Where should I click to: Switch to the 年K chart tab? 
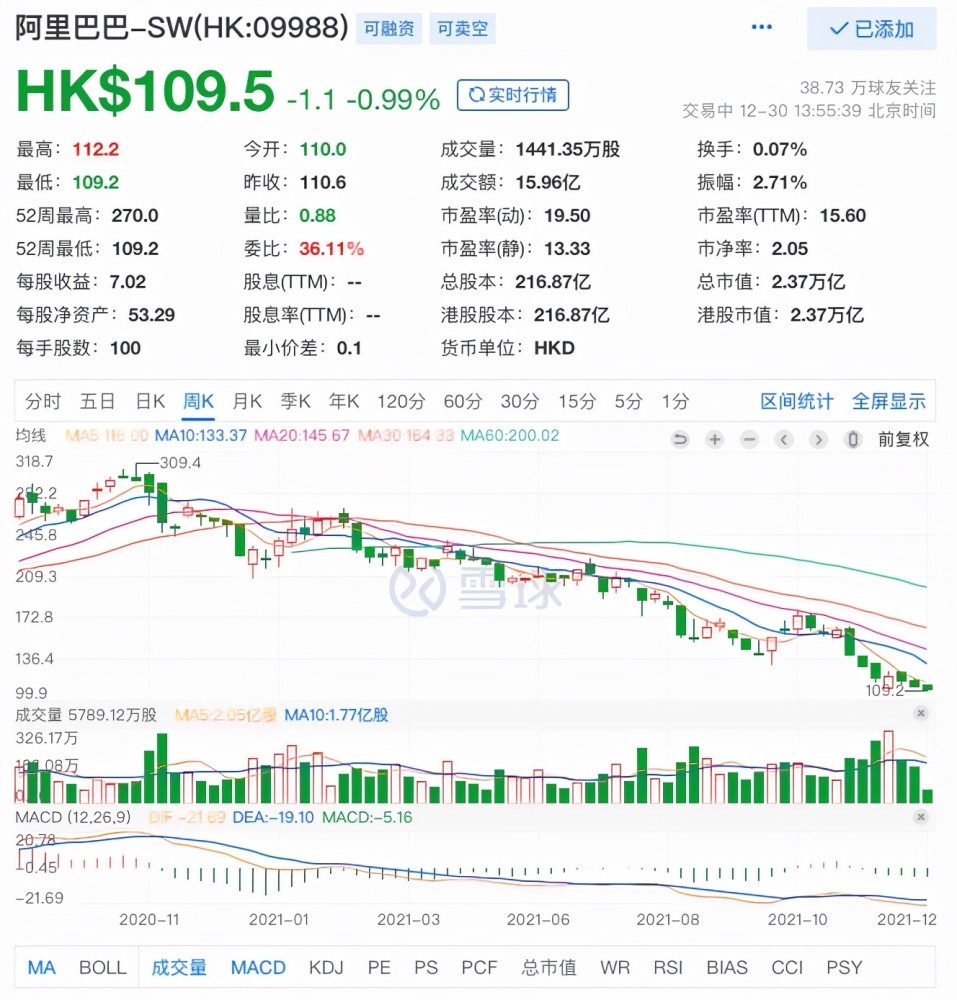coord(344,401)
